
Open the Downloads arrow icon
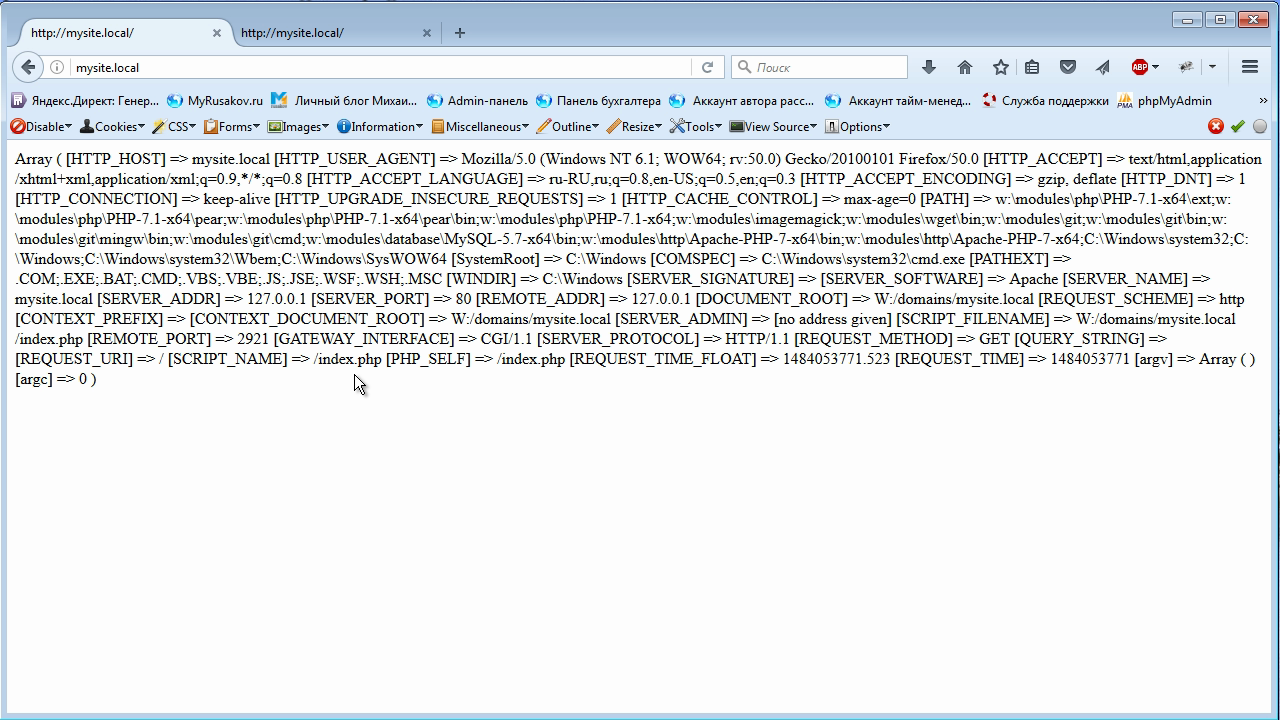(x=928, y=67)
